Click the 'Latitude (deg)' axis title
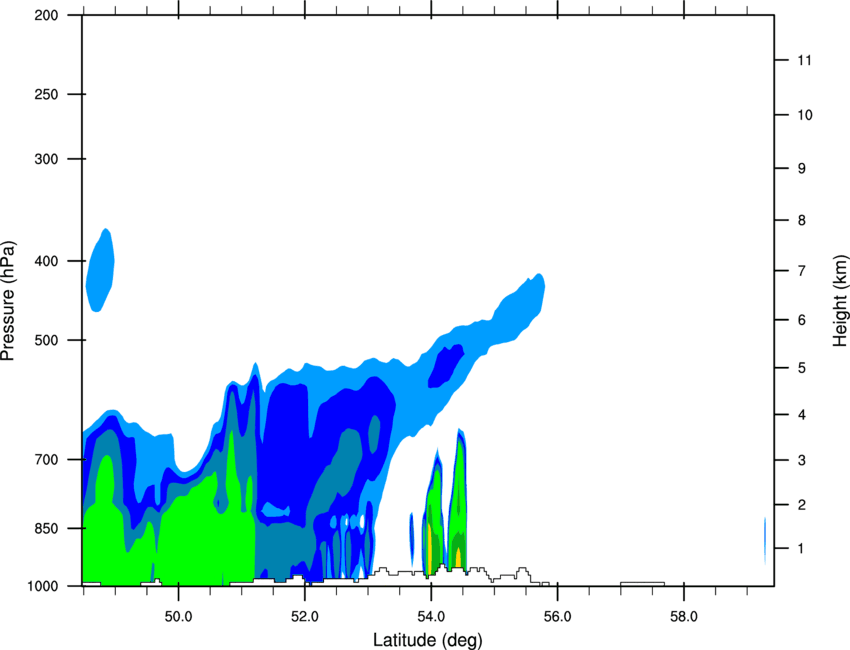Viewport: 850px width, 650px height. tap(428, 640)
